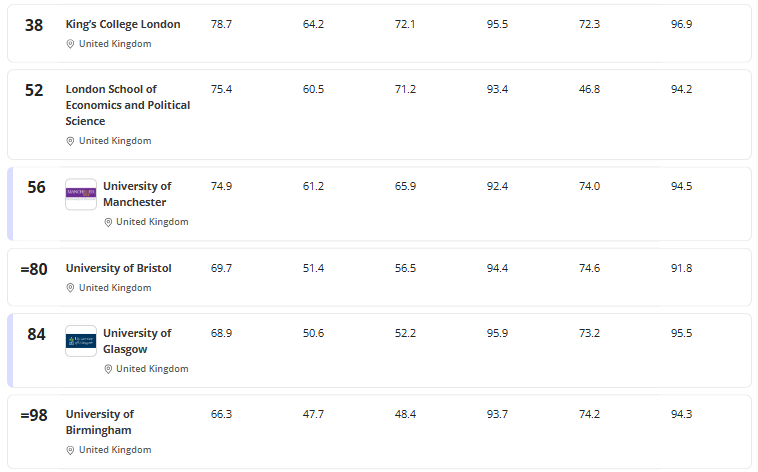
Task: Click the 46.8 score in the LSE row
Action: (x=590, y=89)
